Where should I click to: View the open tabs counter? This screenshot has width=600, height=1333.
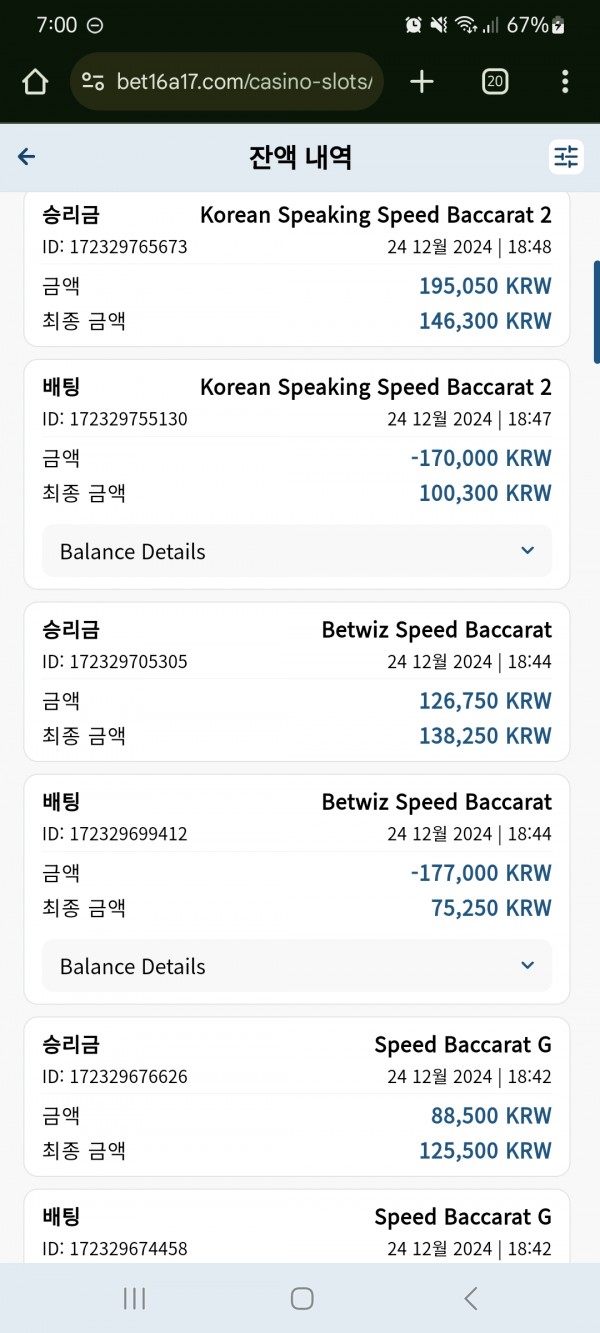[x=495, y=82]
